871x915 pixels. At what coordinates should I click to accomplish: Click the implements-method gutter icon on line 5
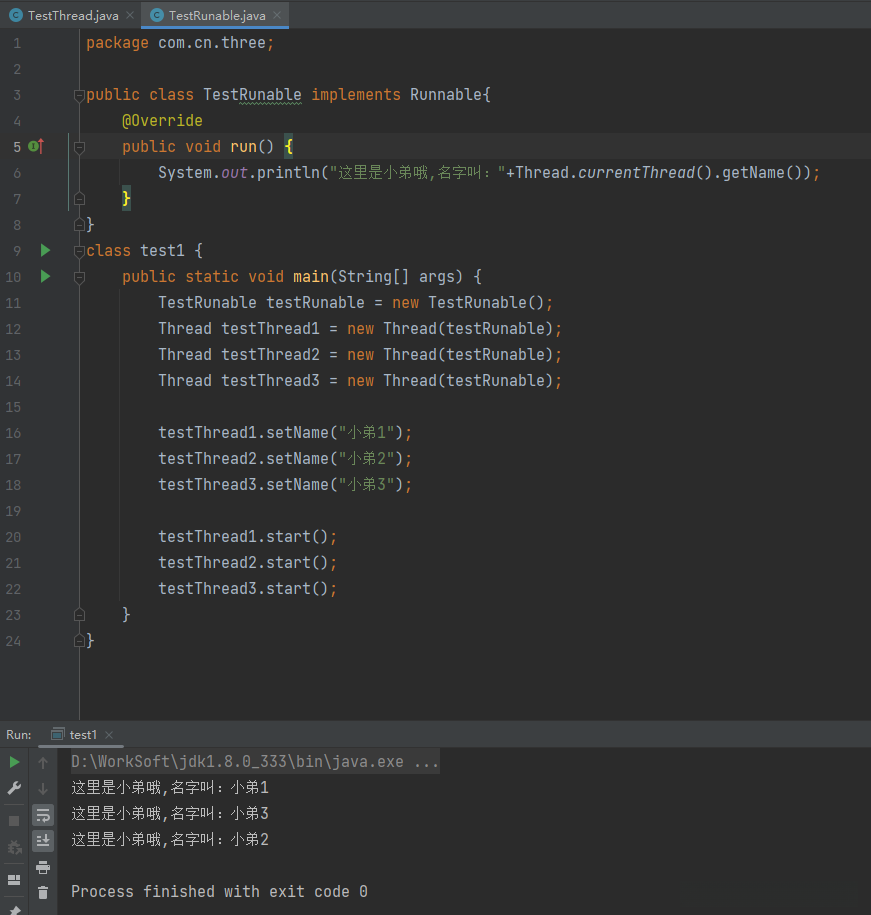(36, 146)
